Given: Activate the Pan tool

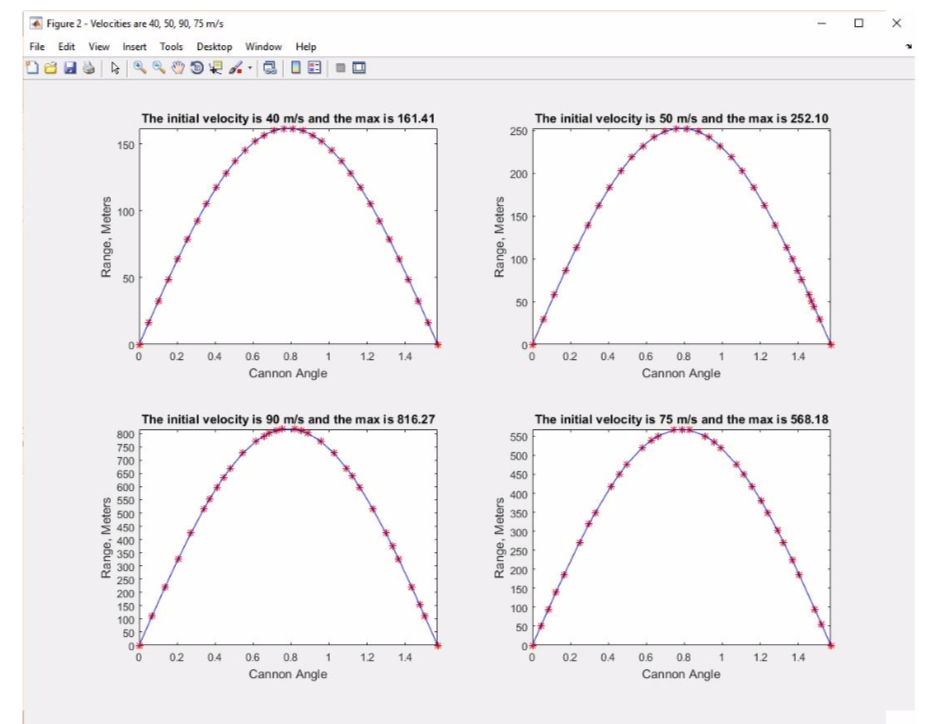Looking at the screenshot, I should (x=179, y=70).
